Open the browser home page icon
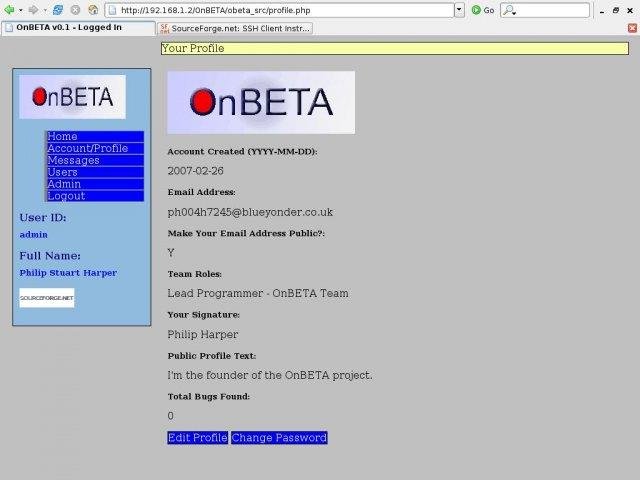This screenshot has width=640, height=480. (93, 10)
